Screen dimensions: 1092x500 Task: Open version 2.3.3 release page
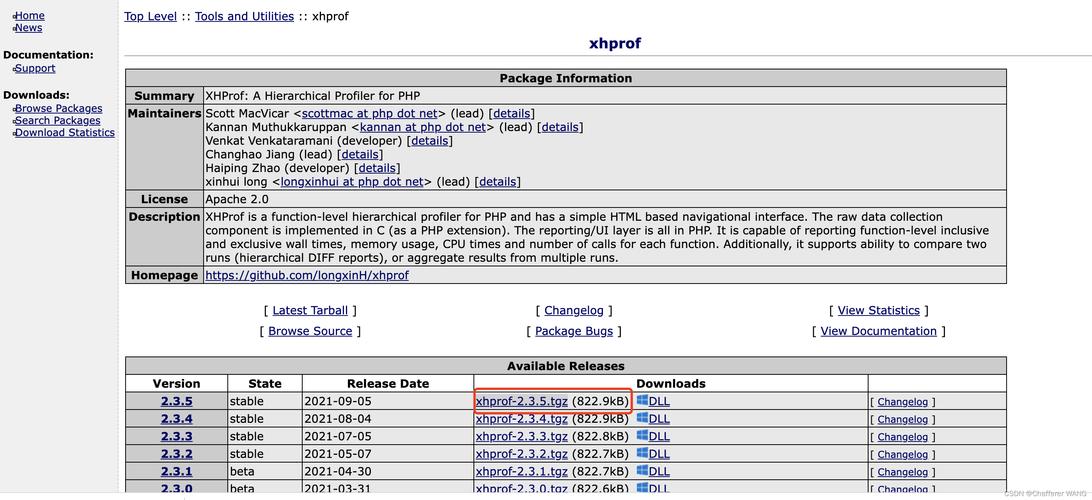tap(176, 437)
